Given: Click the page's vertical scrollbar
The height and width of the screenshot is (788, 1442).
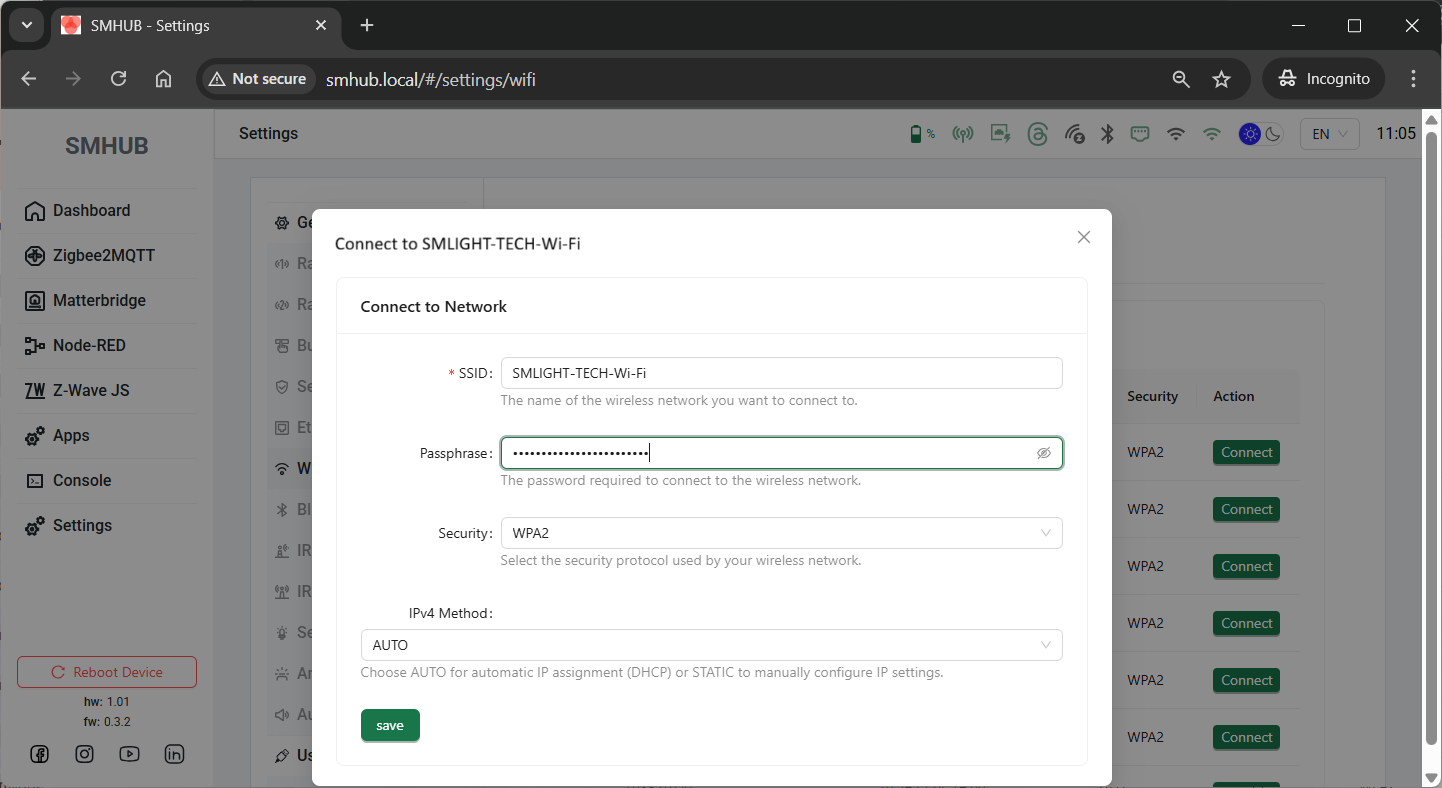Looking at the screenshot, I should click(1431, 440).
